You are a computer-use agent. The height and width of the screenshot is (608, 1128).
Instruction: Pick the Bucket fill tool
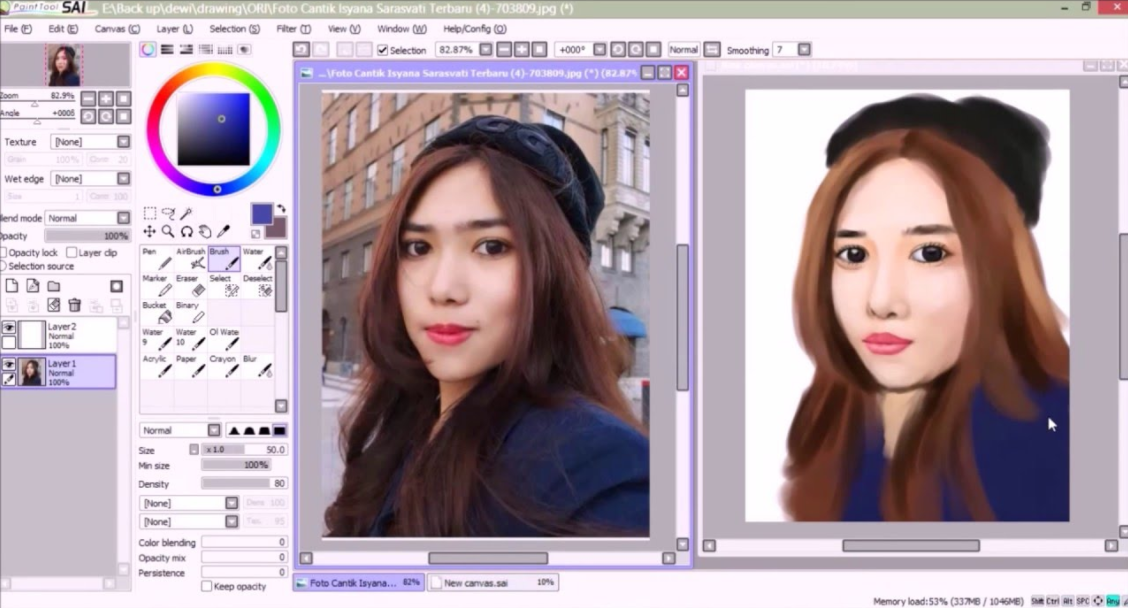point(156,313)
